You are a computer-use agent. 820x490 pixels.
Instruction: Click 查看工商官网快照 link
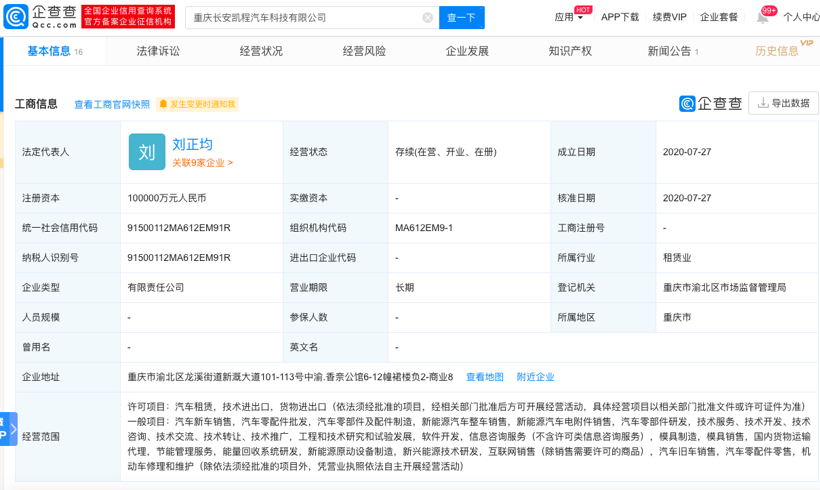coord(112,104)
